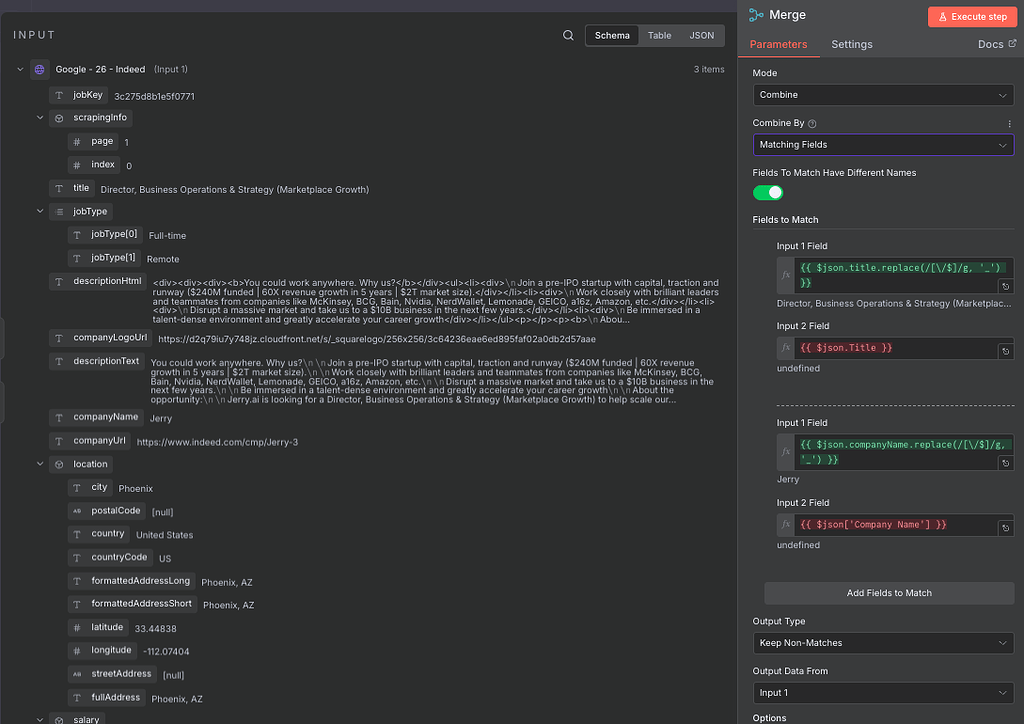The width and height of the screenshot is (1024, 724).
Task: Open the Output Type dropdown
Action: 883,643
